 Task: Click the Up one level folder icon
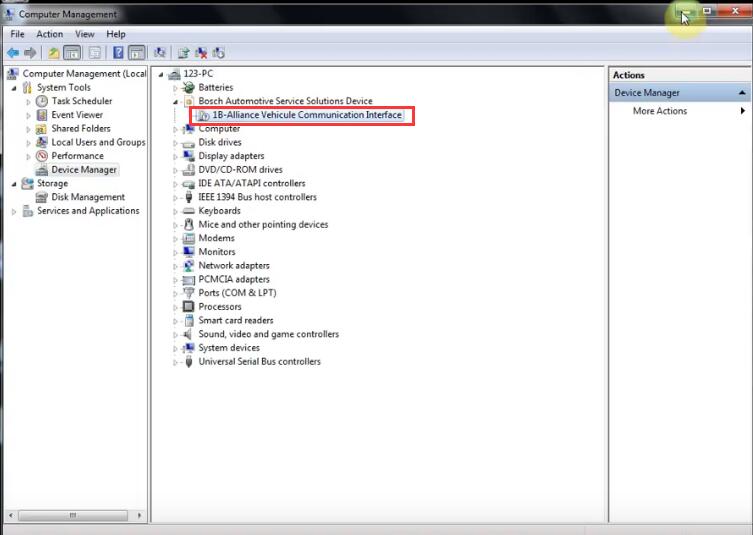[54, 53]
